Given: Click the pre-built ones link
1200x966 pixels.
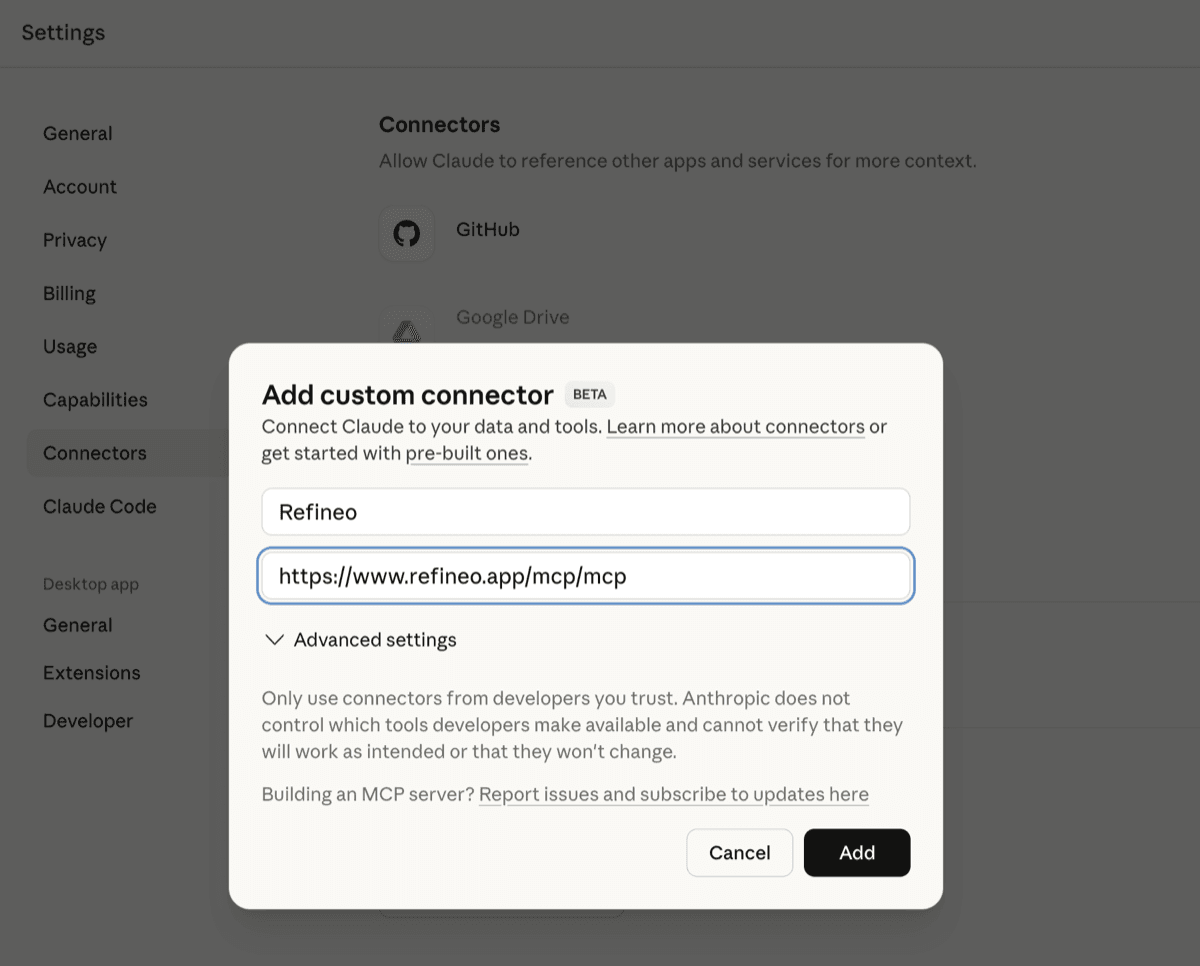Looking at the screenshot, I should (x=467, y=453).
